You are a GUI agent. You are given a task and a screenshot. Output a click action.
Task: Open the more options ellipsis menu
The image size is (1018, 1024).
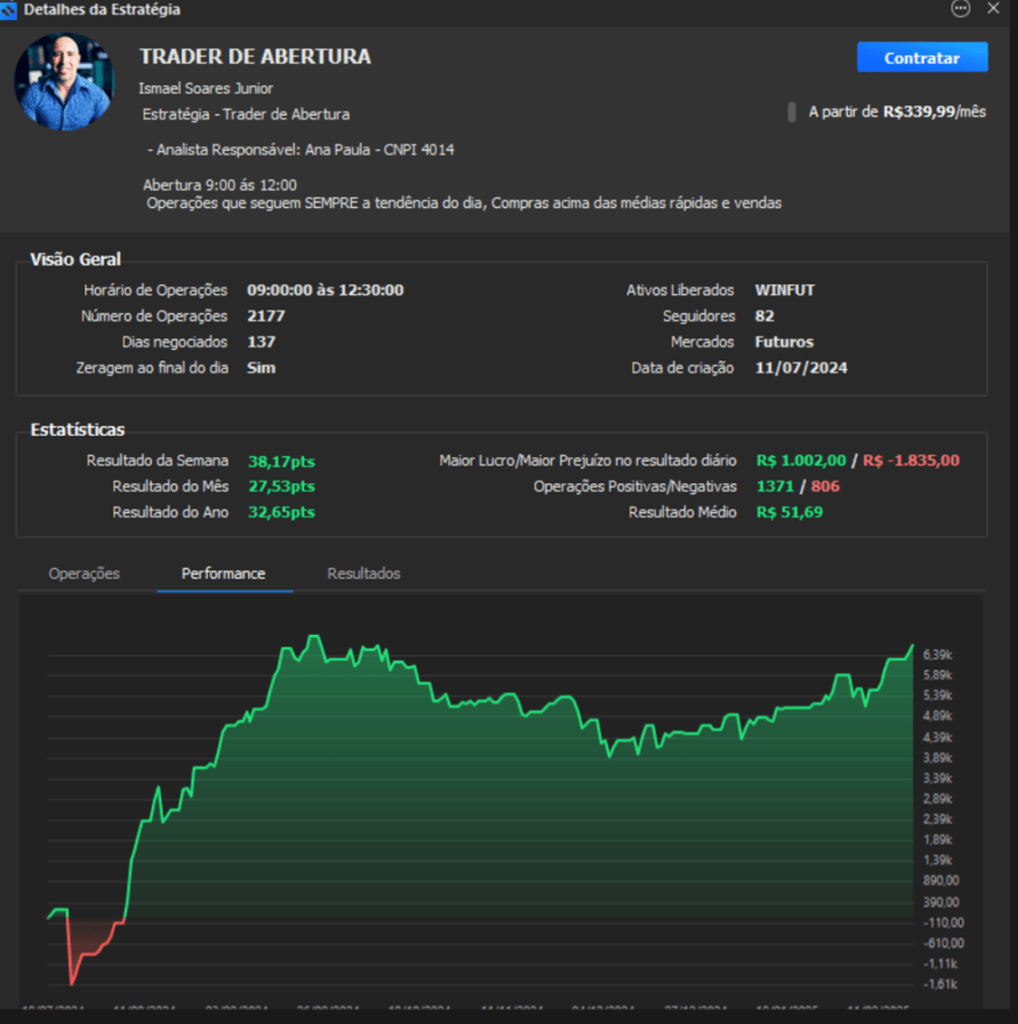pos(961,9)
